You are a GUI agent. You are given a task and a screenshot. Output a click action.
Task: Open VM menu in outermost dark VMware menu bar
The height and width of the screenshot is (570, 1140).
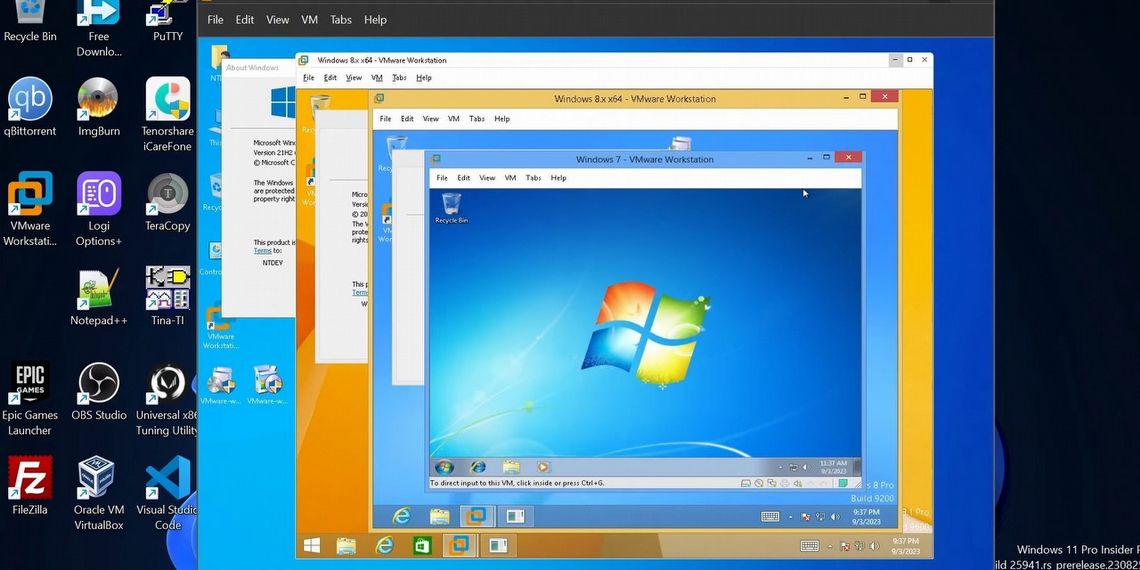310,20
